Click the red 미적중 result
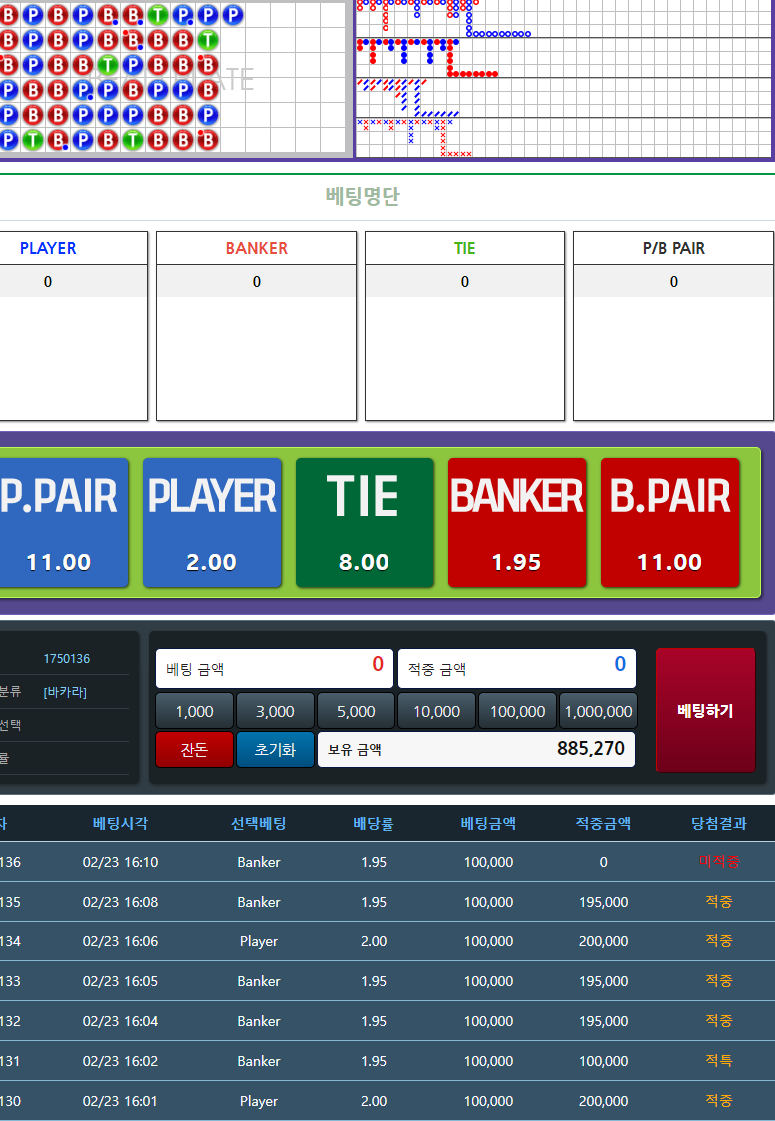Screen dimensions: 775x1121 point(719,862)
